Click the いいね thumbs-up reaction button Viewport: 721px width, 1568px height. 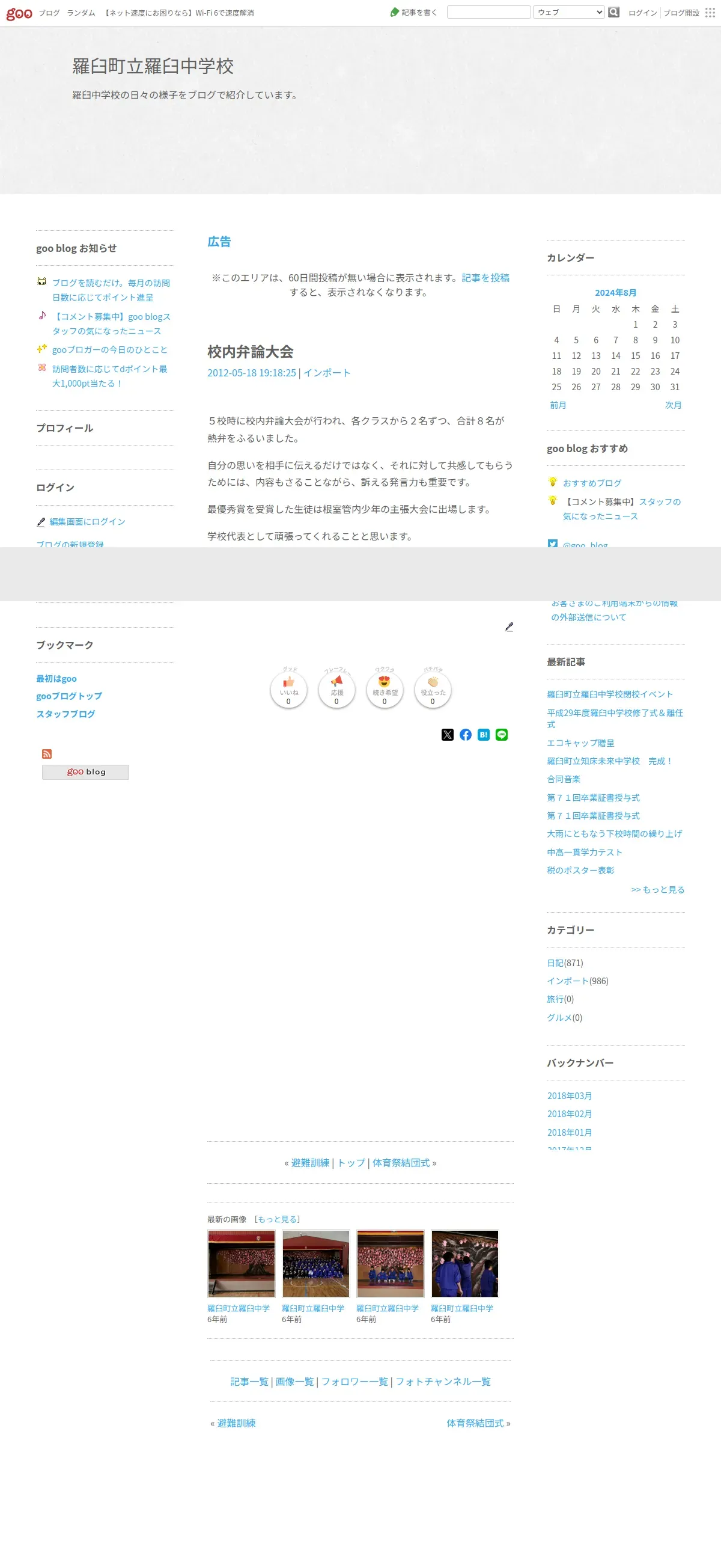click(288, 690)
